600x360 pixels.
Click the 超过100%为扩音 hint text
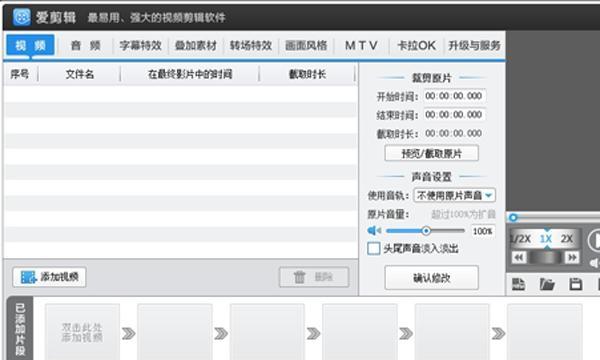pos(463,214)
